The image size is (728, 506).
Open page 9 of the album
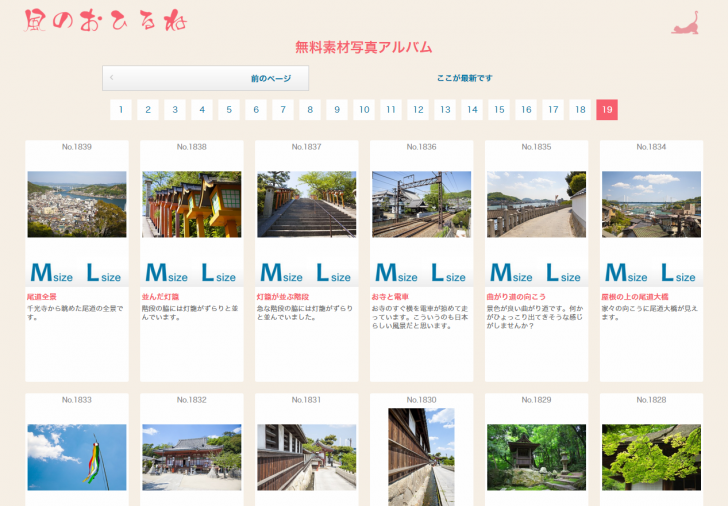[337, 110]
